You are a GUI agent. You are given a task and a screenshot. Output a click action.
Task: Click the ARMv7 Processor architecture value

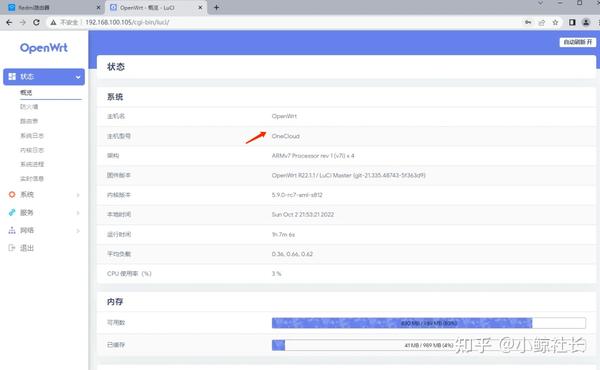(313, 156)
